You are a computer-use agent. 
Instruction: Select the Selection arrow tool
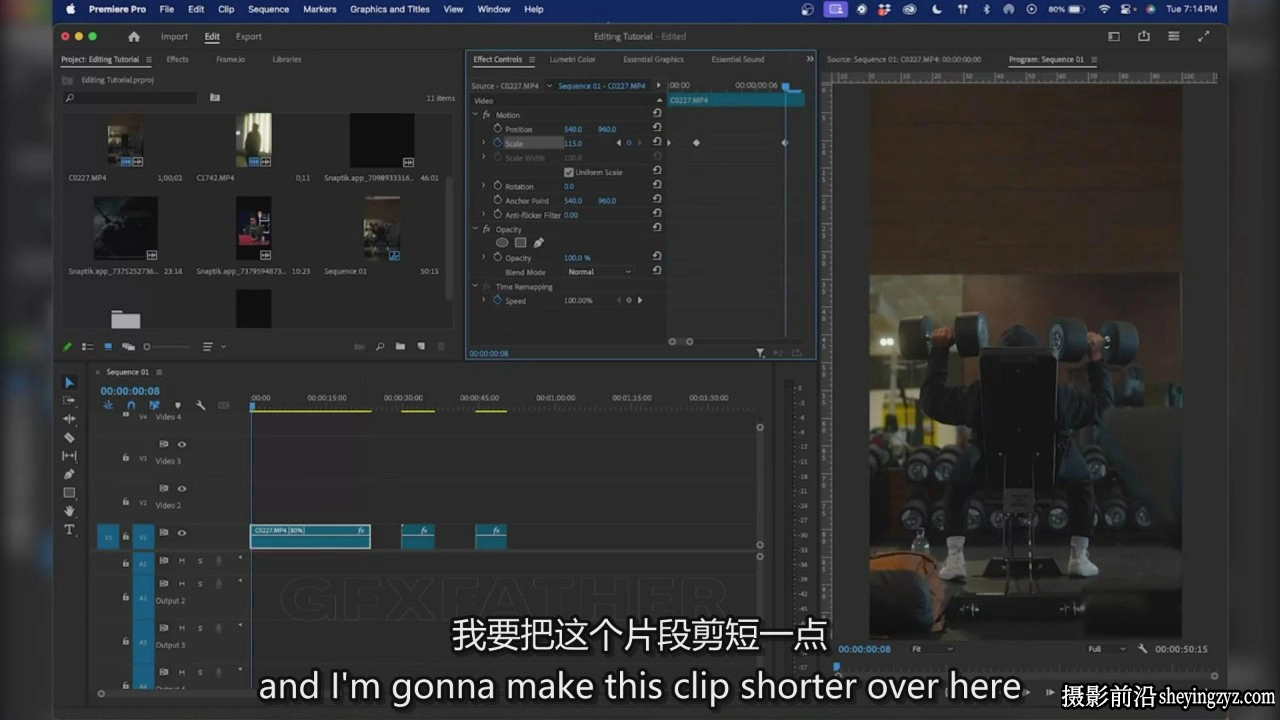(x=69, y=382)
